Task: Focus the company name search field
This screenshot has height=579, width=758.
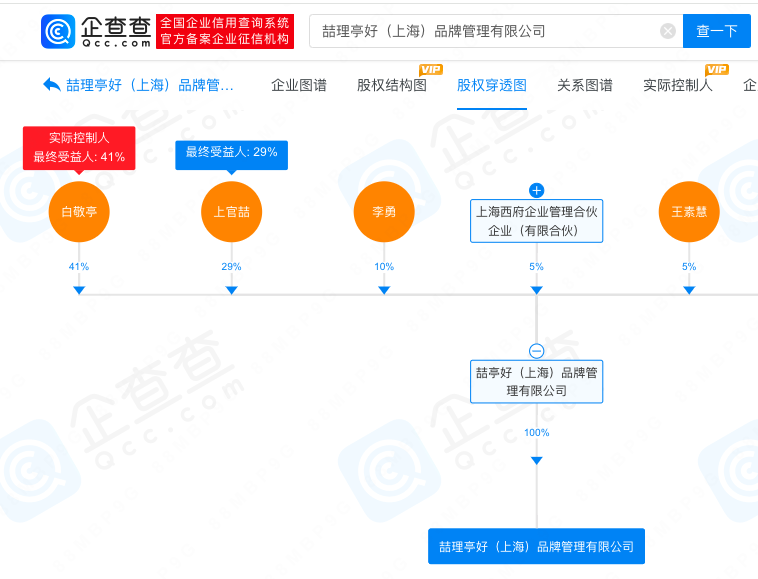Action: (496, 31)
